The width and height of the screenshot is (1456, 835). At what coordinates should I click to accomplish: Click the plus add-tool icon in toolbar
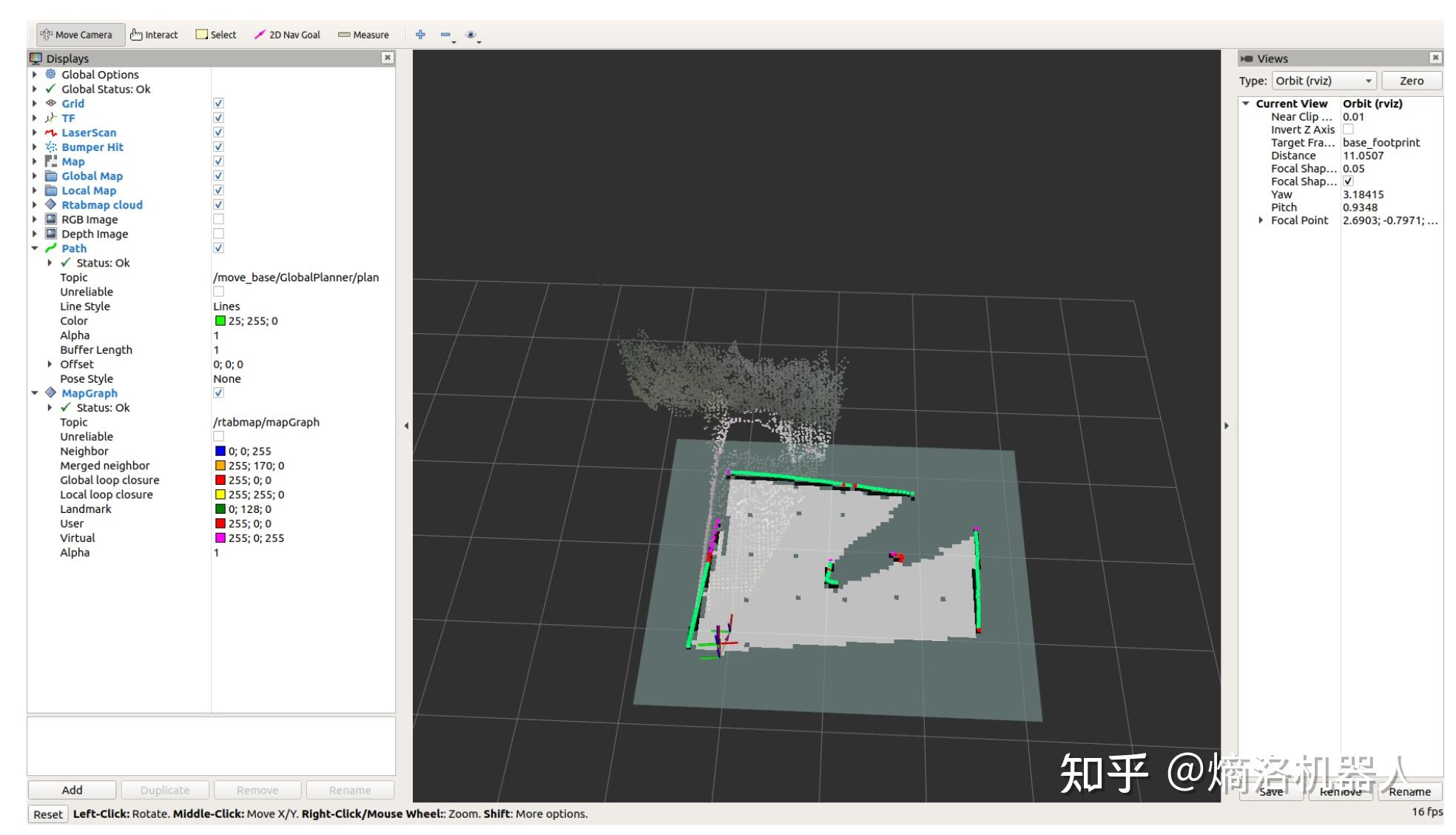pyautogui.click(x=420, y=35)
